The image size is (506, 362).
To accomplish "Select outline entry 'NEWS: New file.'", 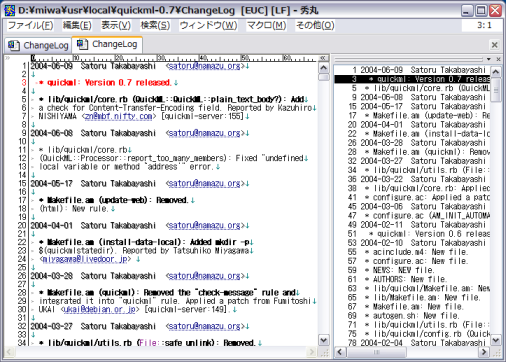I will (x=402, y=270).
